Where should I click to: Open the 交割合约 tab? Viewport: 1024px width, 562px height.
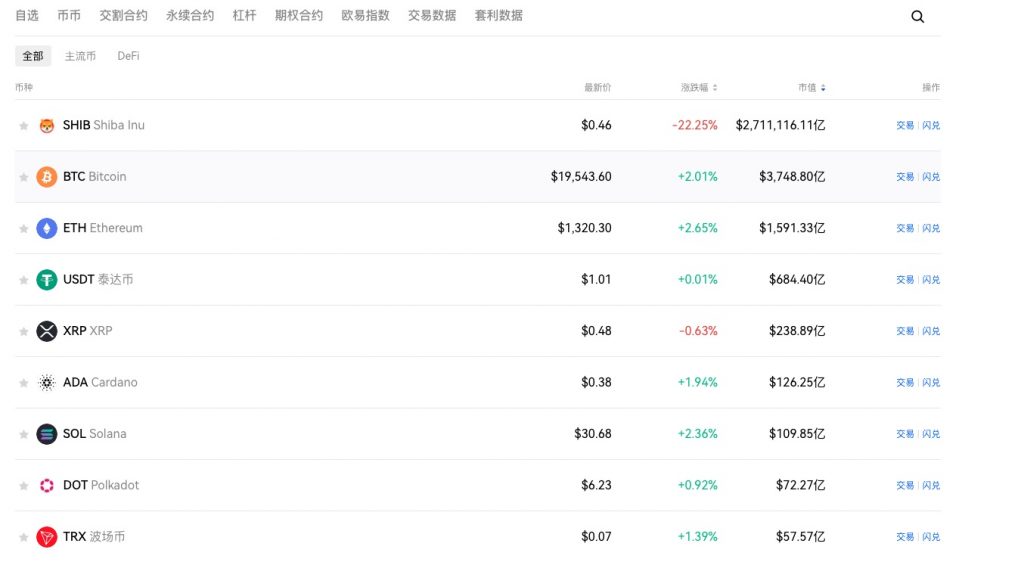click(x=123, y=16)
